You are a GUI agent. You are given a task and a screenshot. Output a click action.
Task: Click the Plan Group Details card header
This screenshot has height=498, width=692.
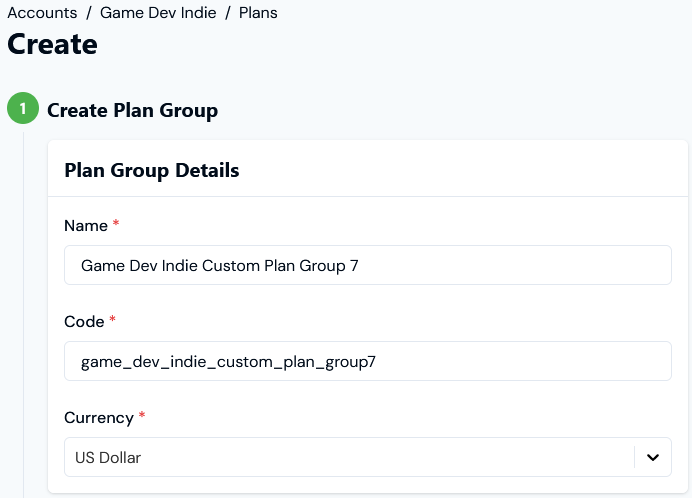pyautogui.click(x=368, y=170)
